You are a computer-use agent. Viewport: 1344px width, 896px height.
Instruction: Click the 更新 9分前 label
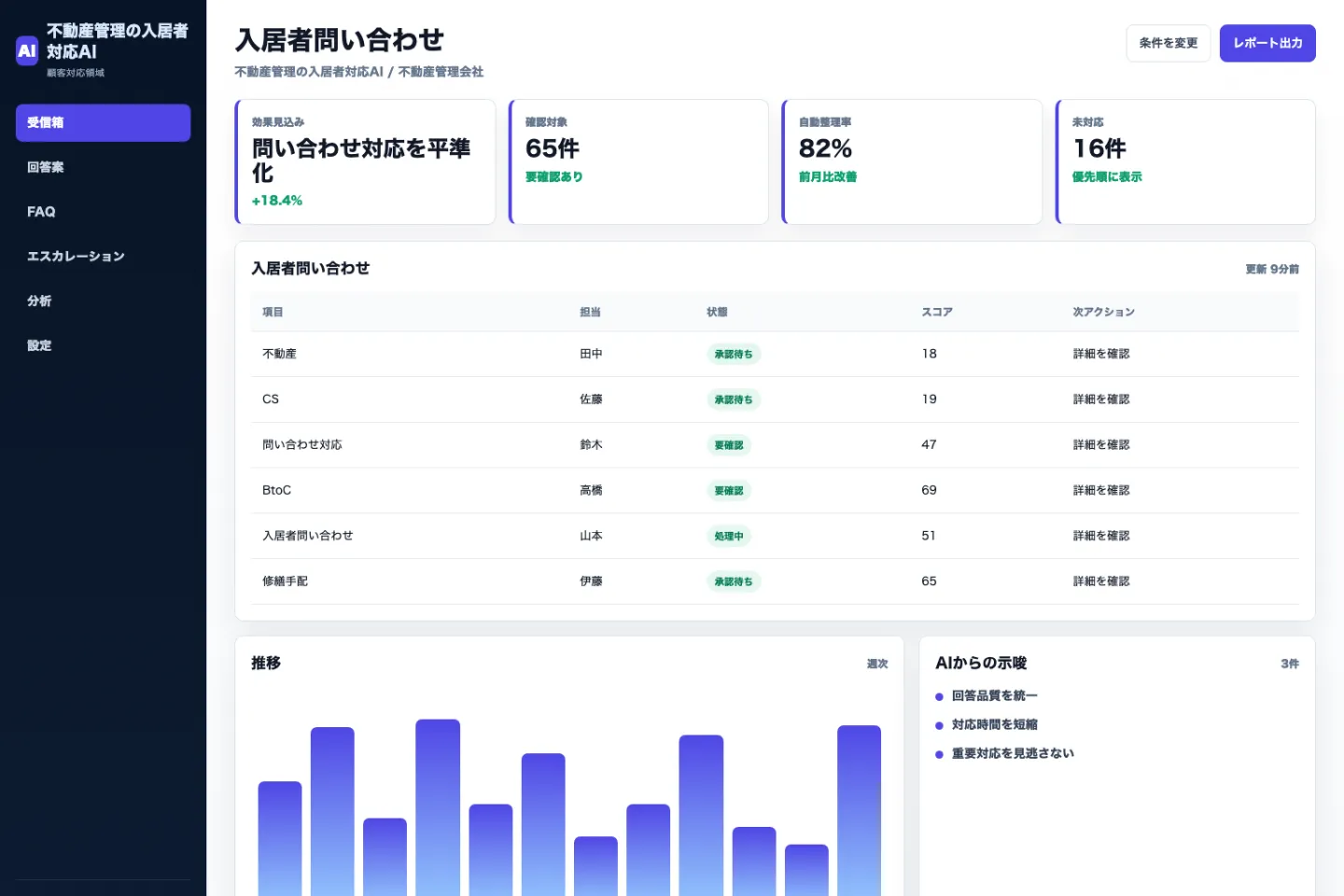pyautogui.click(x=1272, y=269)
